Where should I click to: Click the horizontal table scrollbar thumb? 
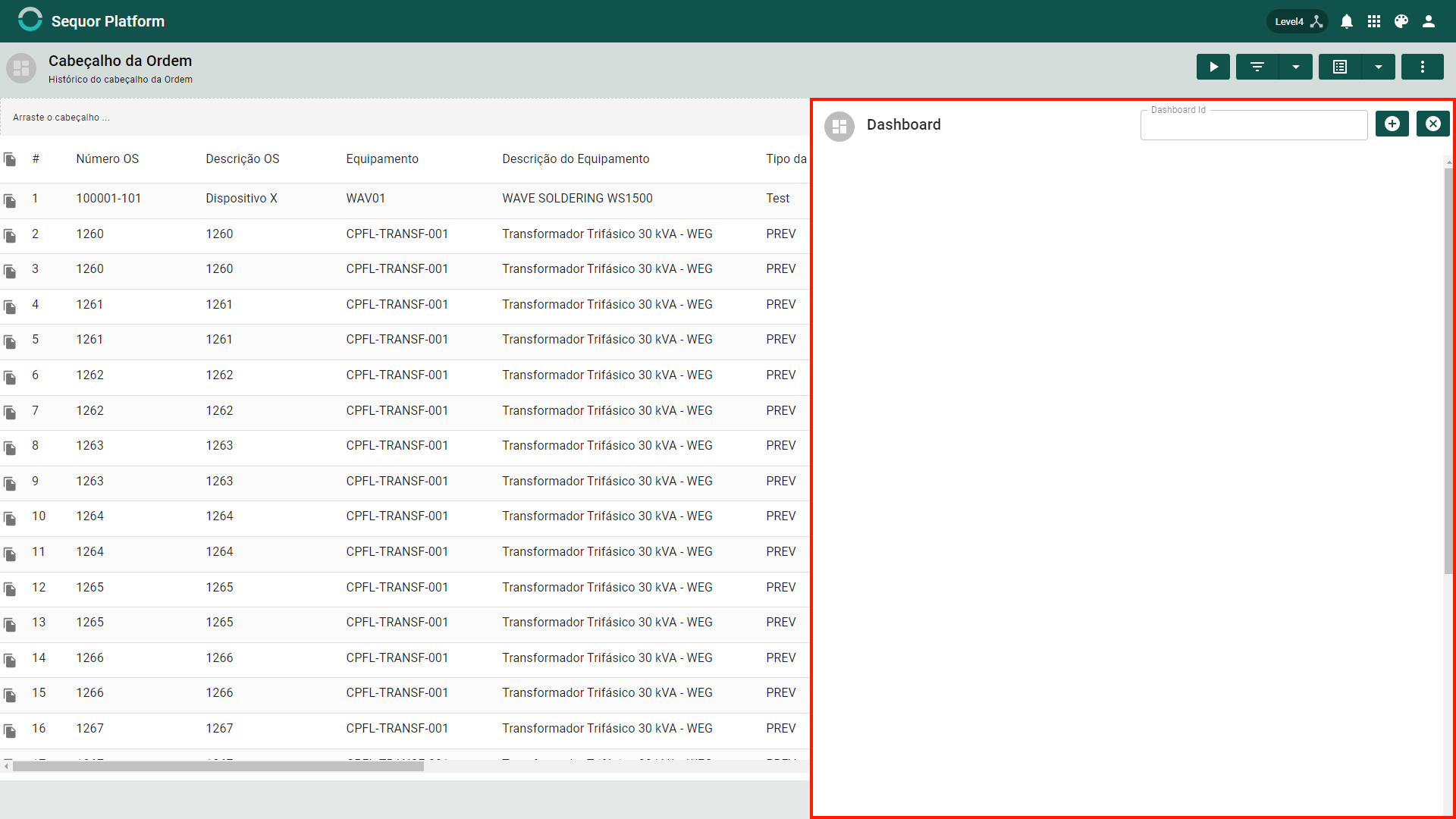(218, 767)
